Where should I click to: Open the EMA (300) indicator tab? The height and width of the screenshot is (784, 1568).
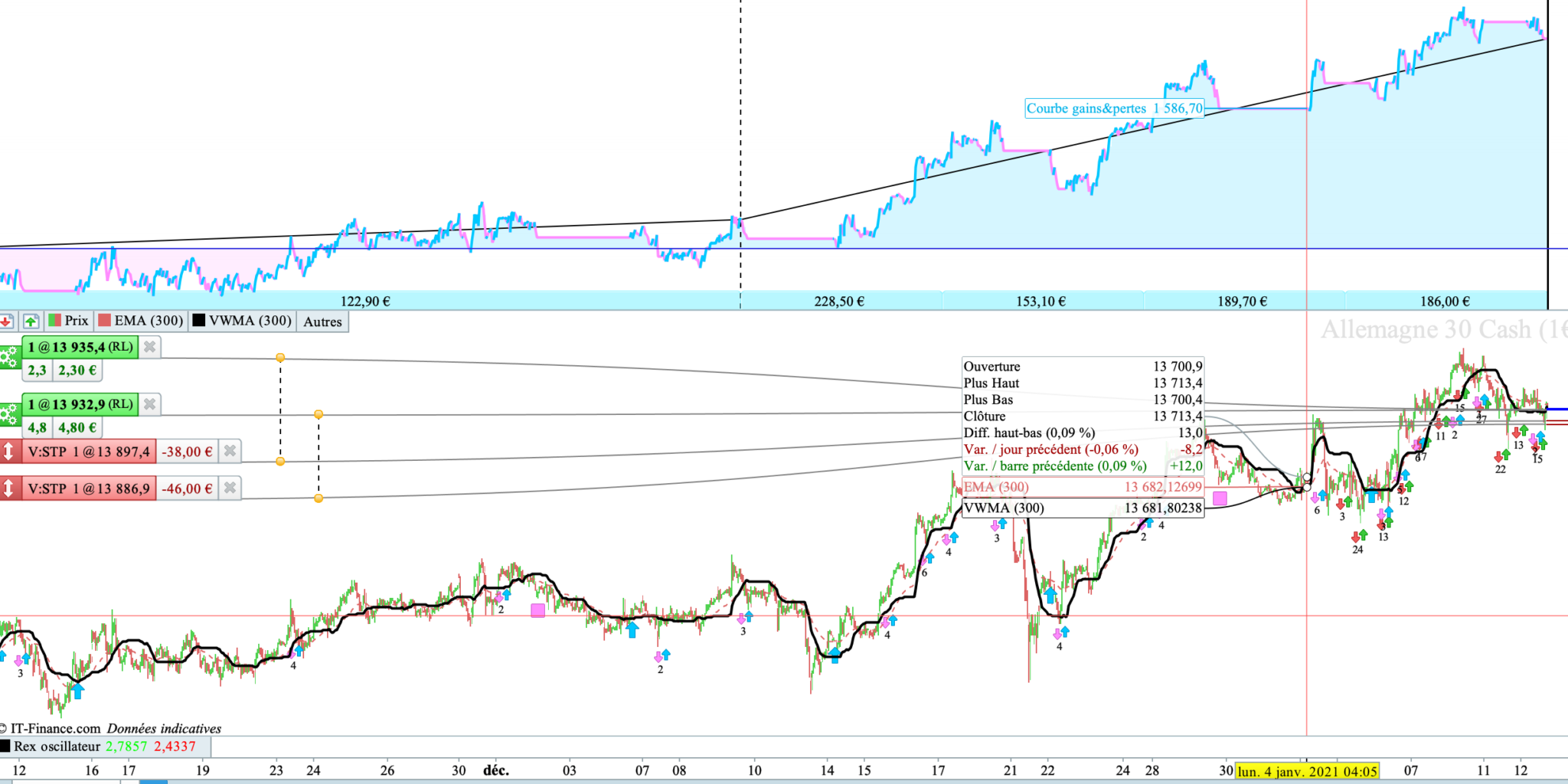[x=141, y=322]
